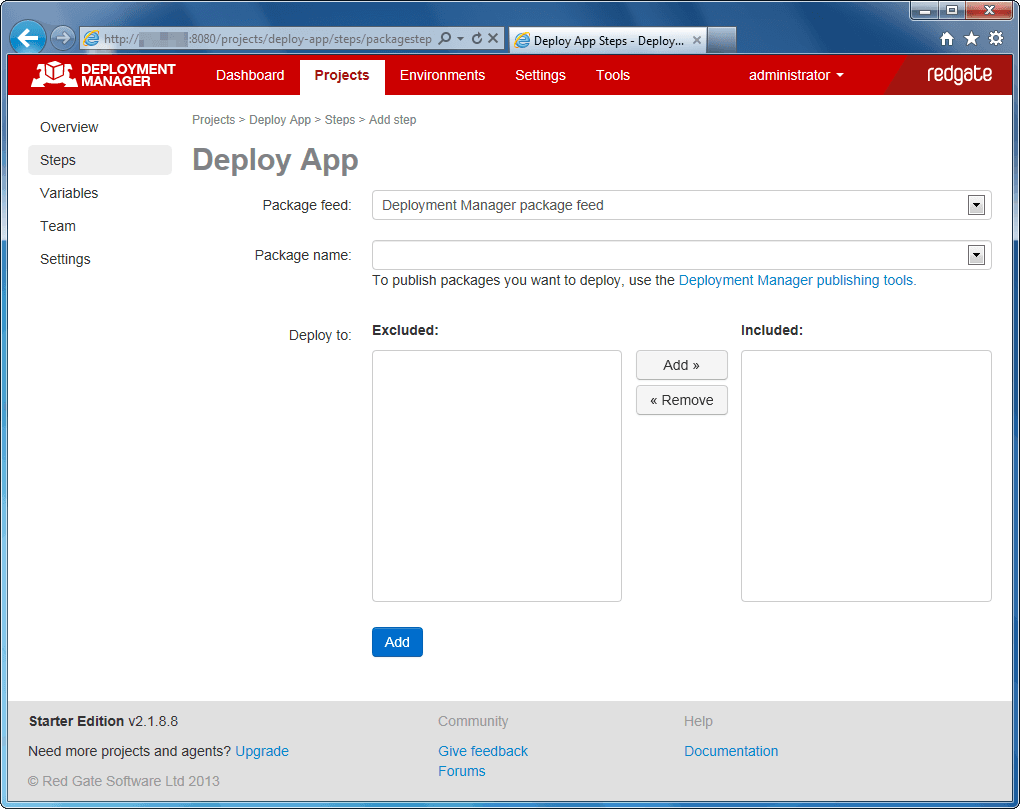Expand the Package feed dropdown

(x=976, y=206)
